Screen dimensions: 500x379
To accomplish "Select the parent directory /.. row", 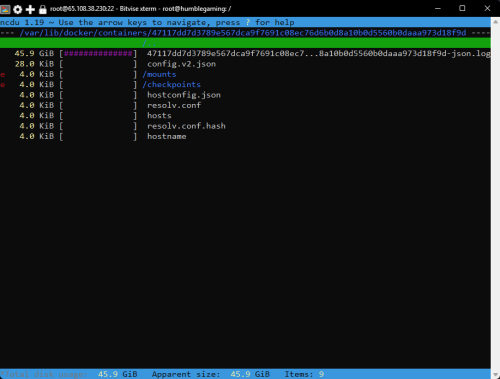I will pyautogui.click(x=245, y=43).
